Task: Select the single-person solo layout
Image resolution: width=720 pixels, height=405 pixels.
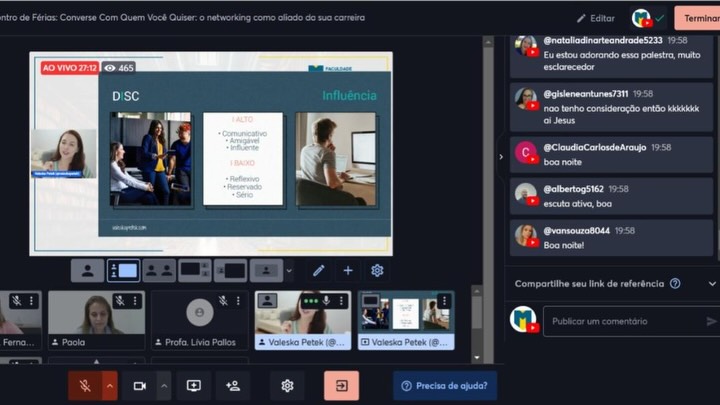Action: click(88, 270)
